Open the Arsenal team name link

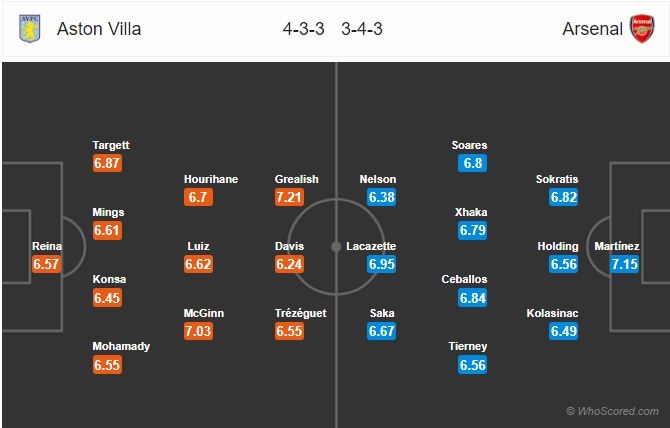tap(593, 29)
